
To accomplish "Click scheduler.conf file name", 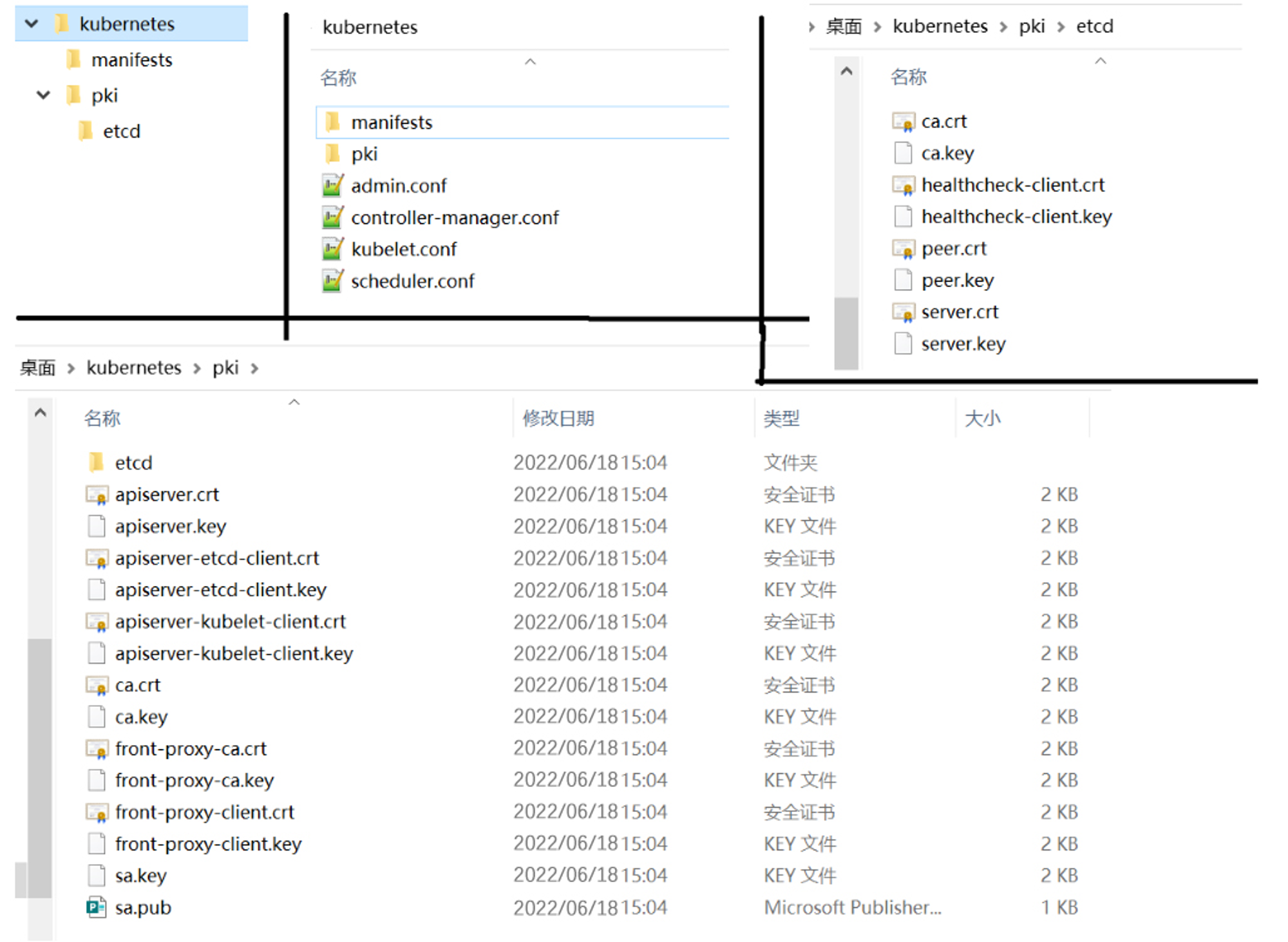I will click(x=412, y=281).
